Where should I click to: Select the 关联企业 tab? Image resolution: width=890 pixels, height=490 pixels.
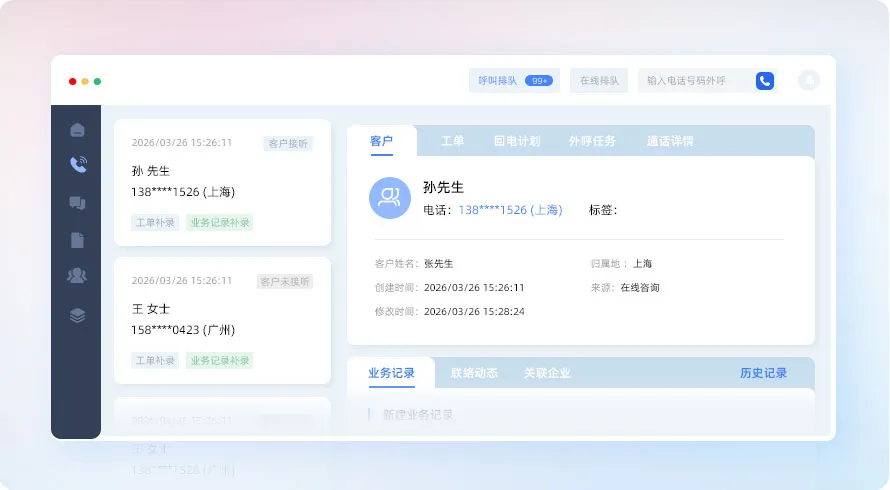tap(547, 373)
